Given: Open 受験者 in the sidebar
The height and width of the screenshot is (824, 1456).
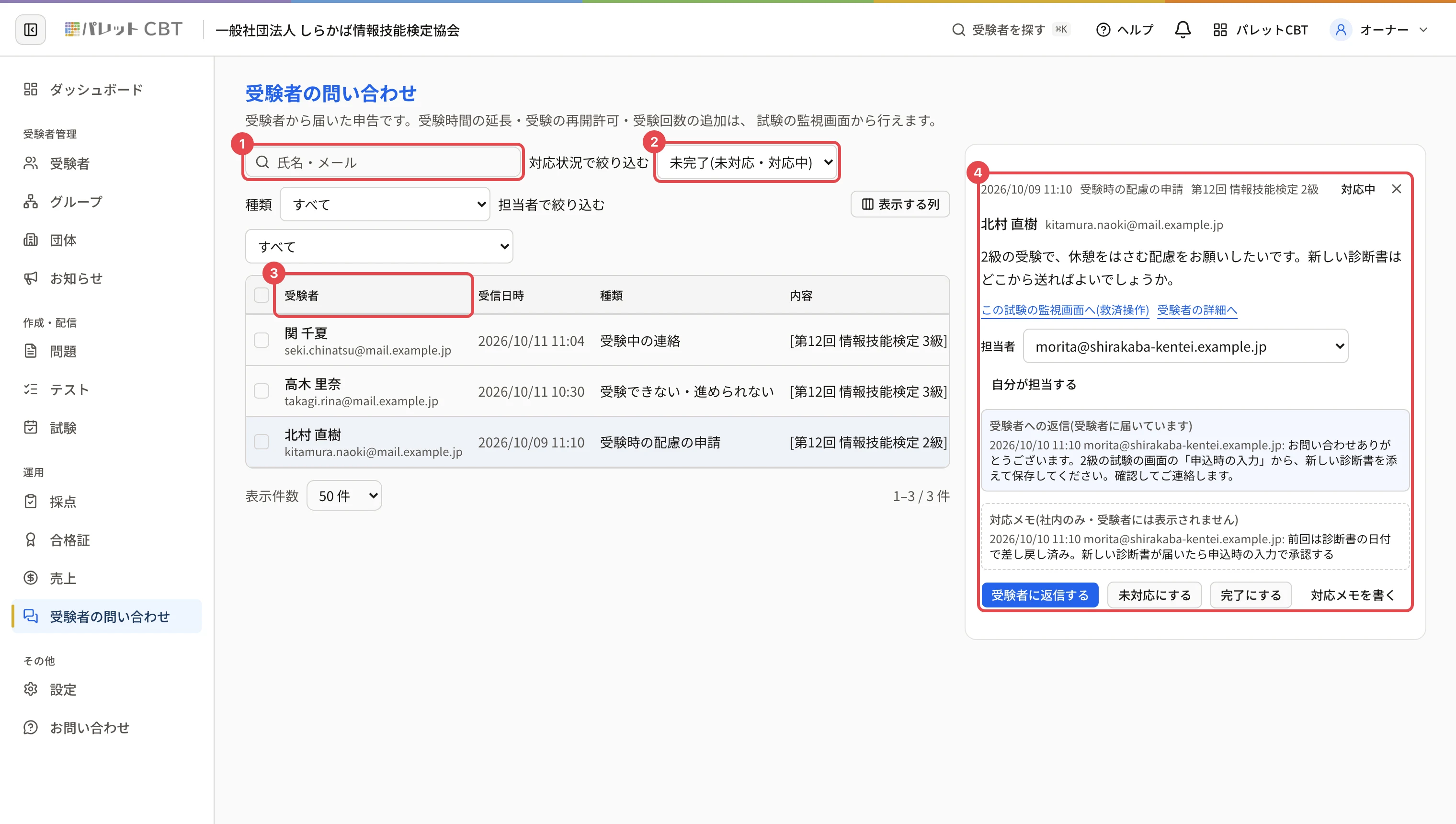Looking at the screenshot, I should click(x=107, y=163).
